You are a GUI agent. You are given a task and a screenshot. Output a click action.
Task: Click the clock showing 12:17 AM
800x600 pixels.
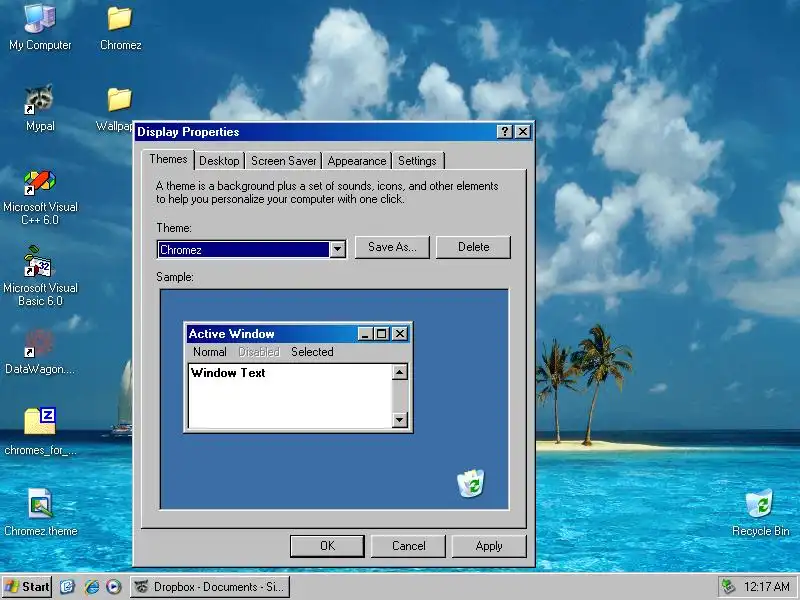766,587
